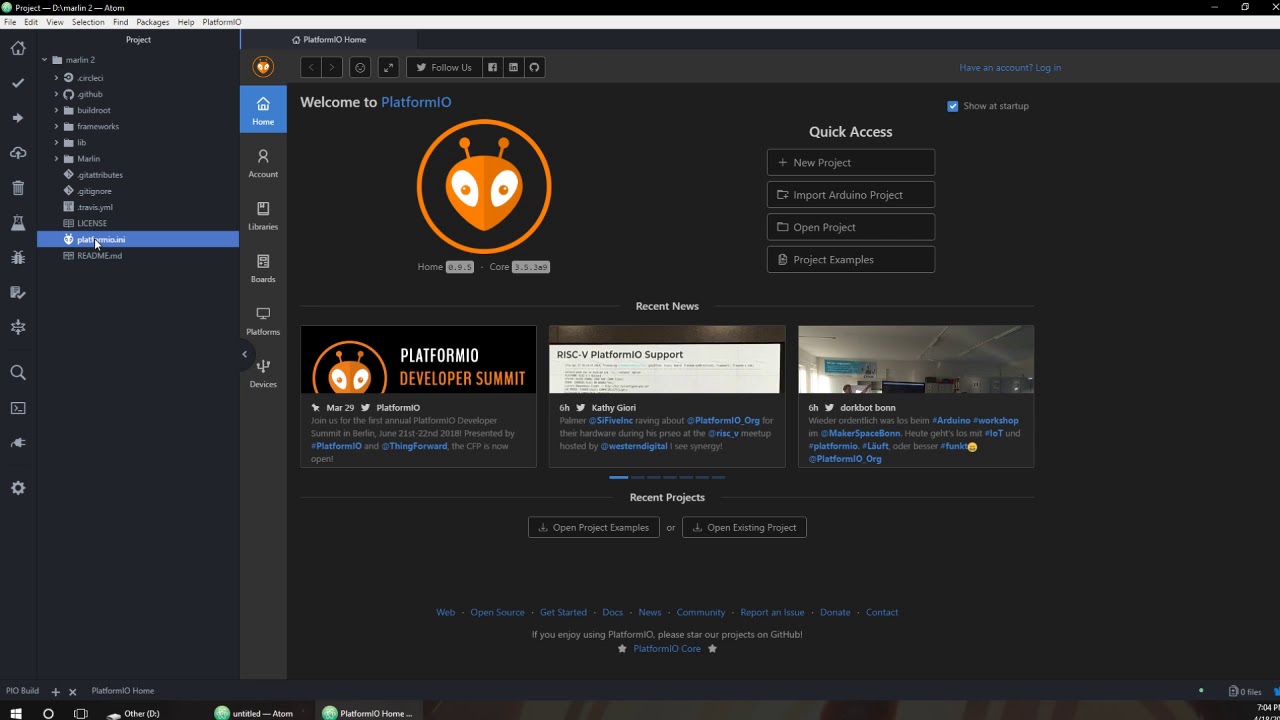Select Home in PlatformIO sidebar

click(263, 110)
